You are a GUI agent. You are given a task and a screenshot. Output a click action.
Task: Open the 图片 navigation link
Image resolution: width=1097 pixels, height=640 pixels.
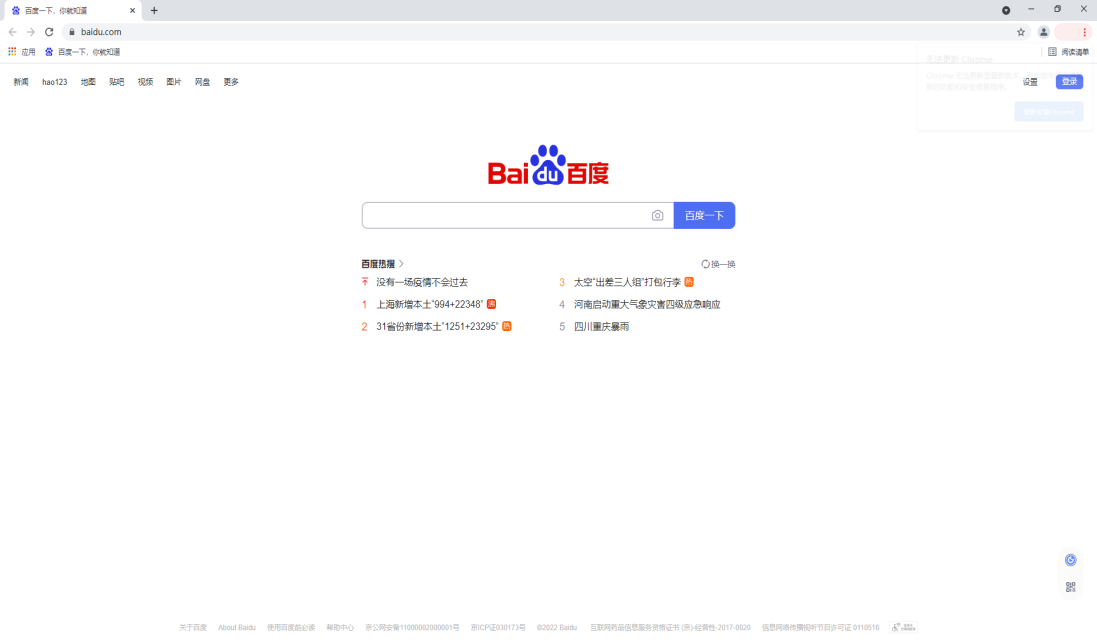coord(174,82)
